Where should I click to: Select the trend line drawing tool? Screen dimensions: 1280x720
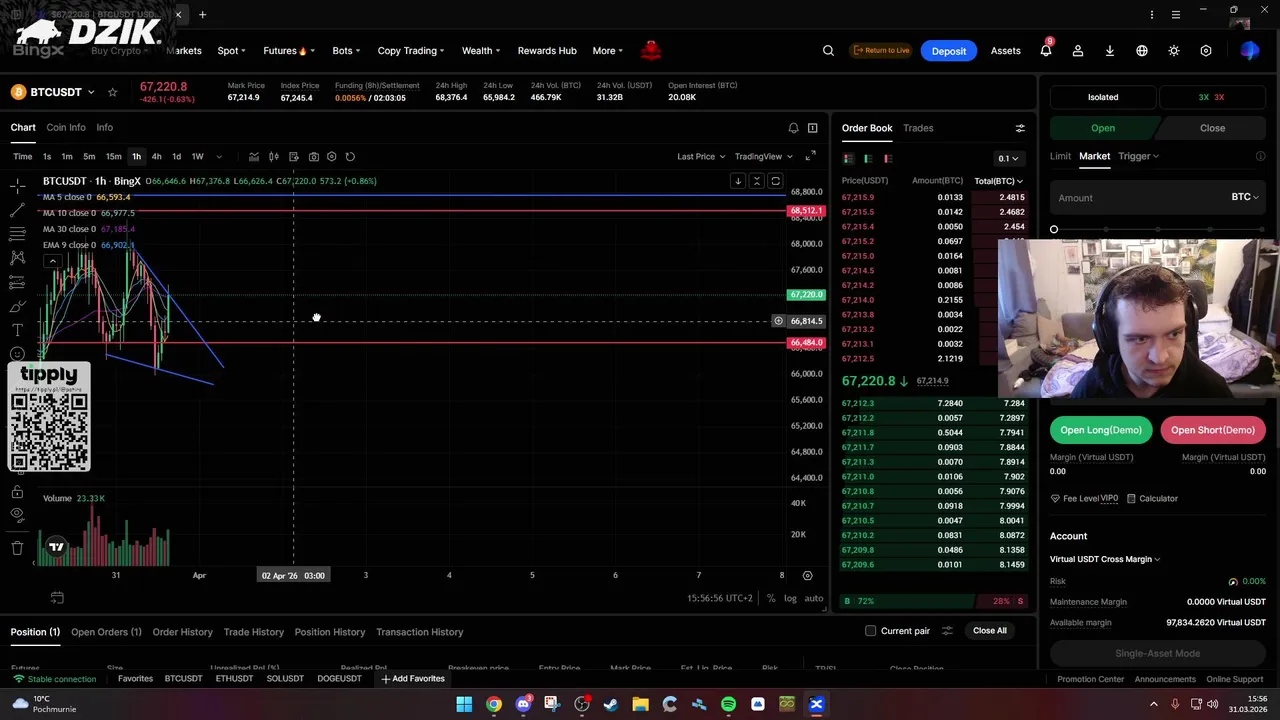17,210
